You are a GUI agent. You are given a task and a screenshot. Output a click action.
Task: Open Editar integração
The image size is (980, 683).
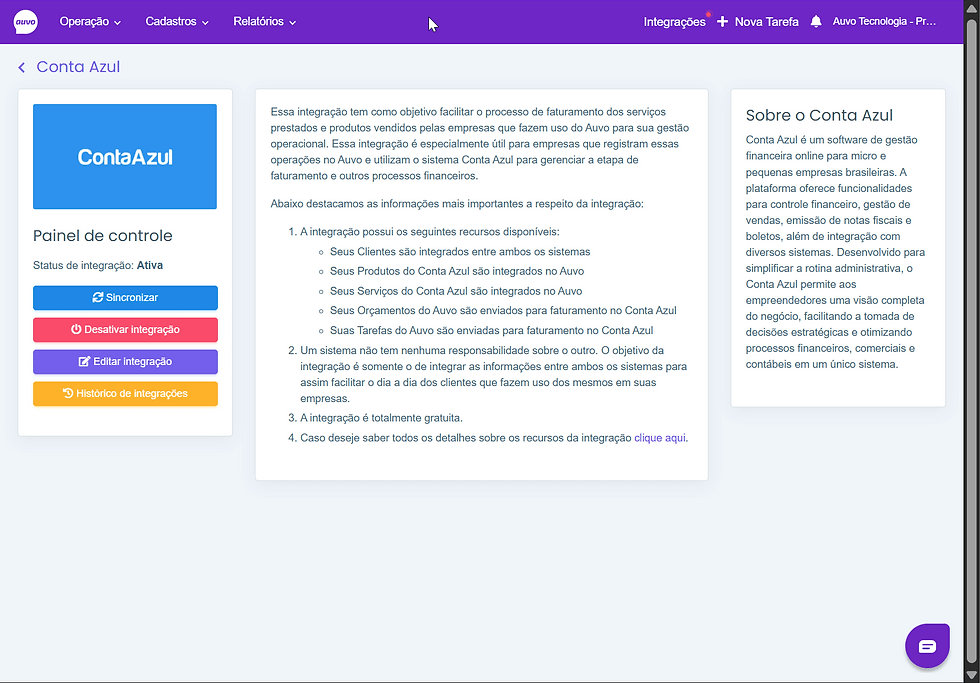point(125,361)
